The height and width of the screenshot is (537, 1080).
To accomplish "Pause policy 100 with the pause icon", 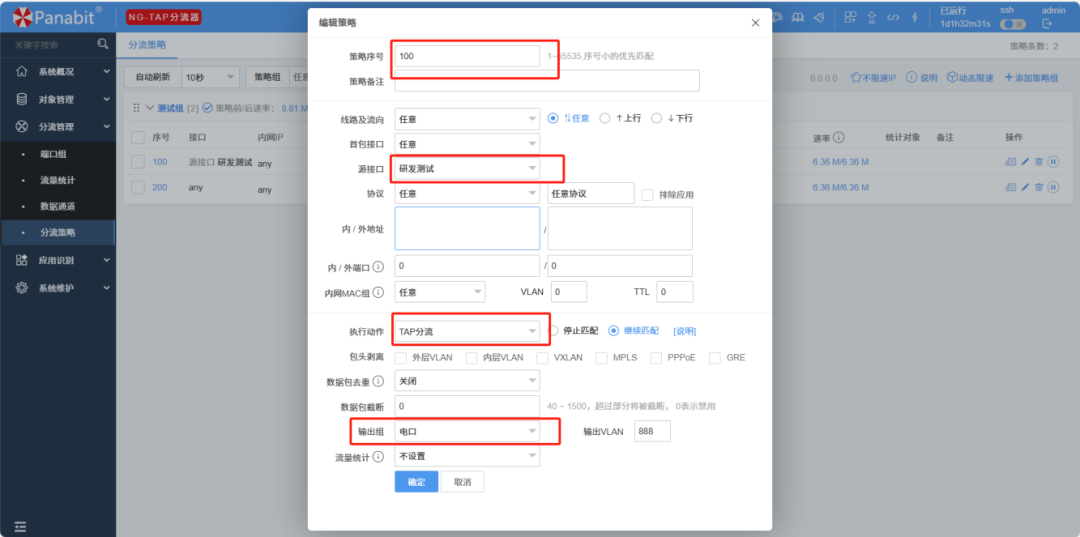I will pyautogui.click(x=1053, y=162).
